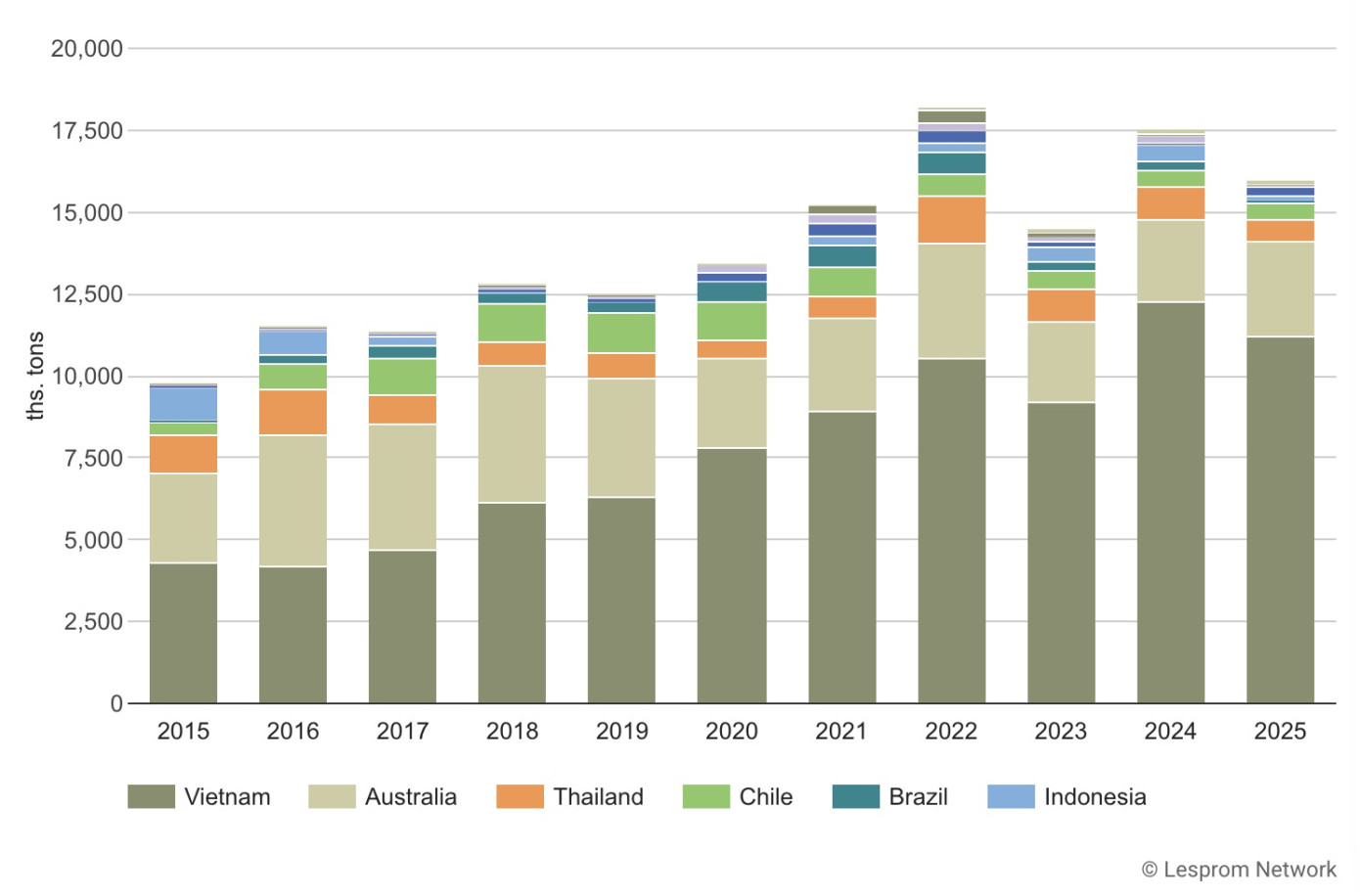Click the Indonesia blue legend swatch
The image size is (1360, 896).
click(x=1011, y=796)
